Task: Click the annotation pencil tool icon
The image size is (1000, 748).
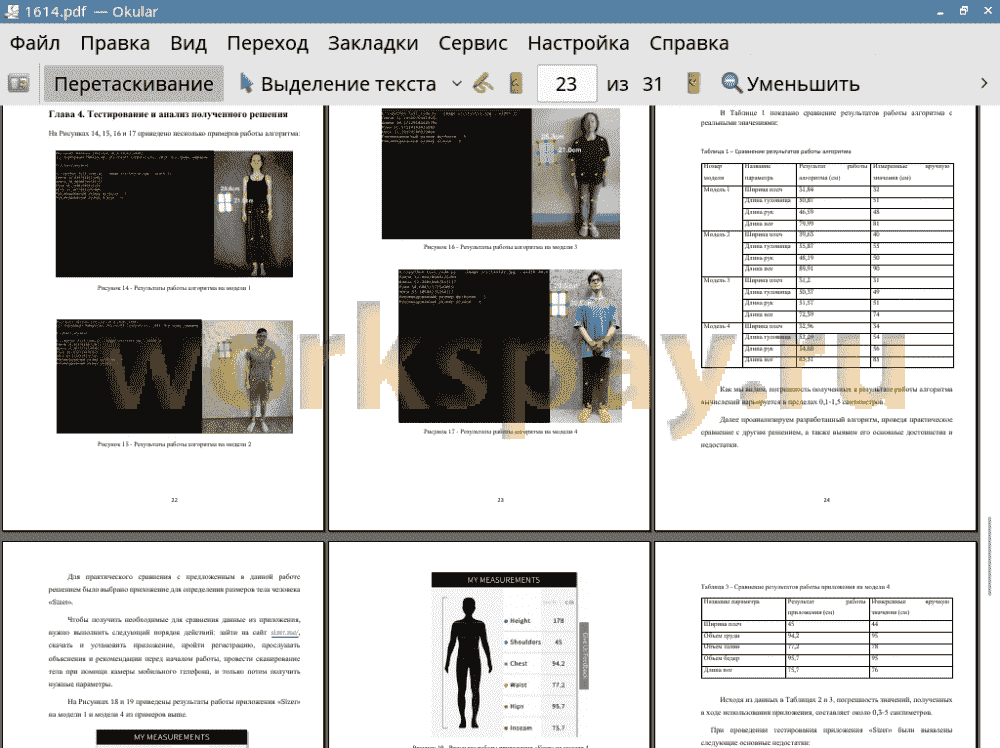Action: (x=483, y=84)
